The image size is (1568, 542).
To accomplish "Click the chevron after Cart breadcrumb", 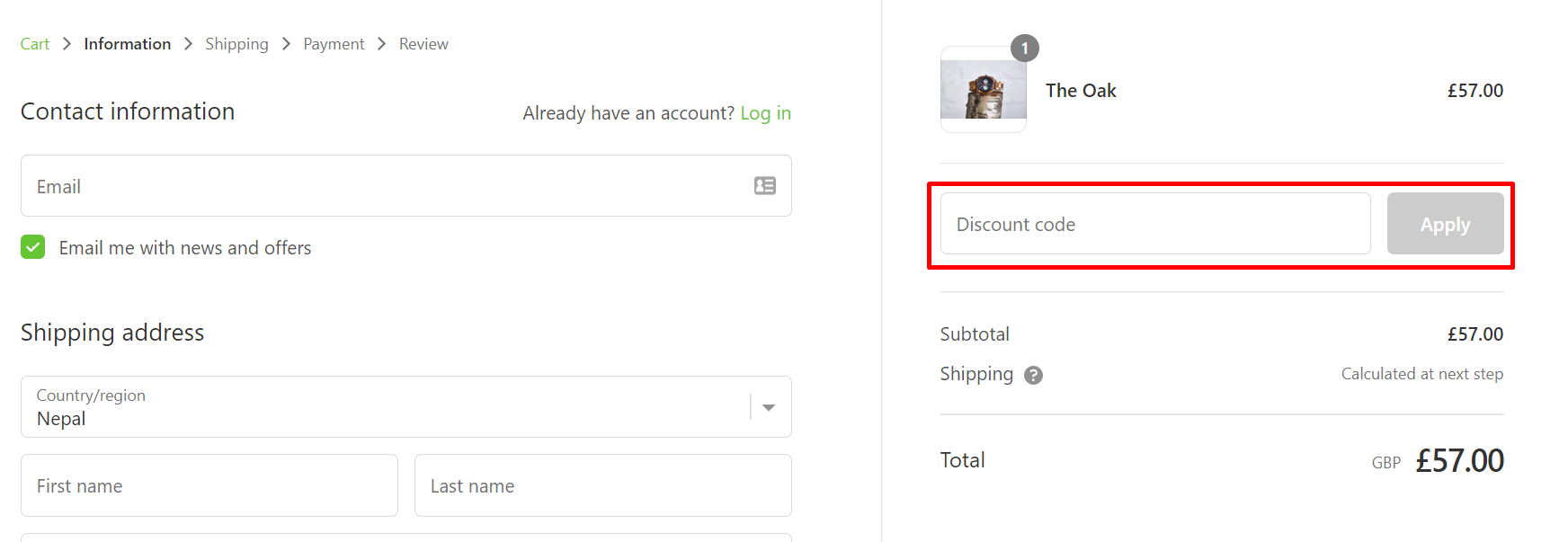I will 67,44.
